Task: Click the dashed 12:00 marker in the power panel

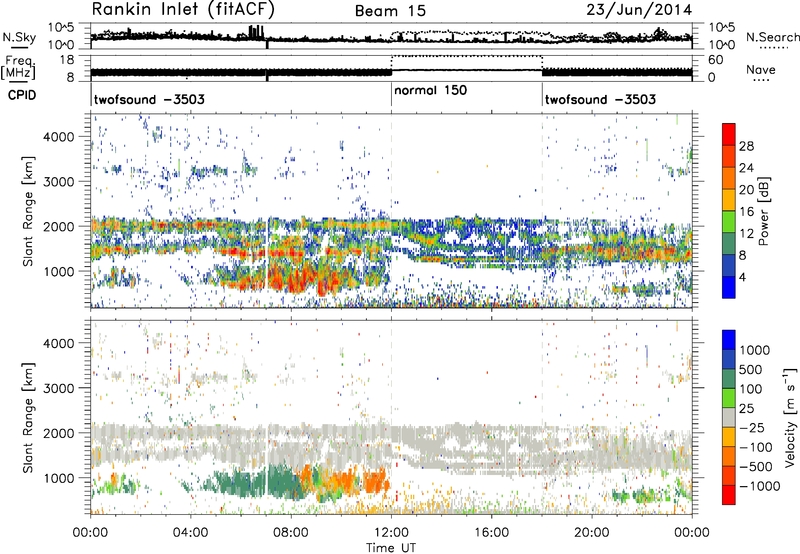Action: point(391,211)
